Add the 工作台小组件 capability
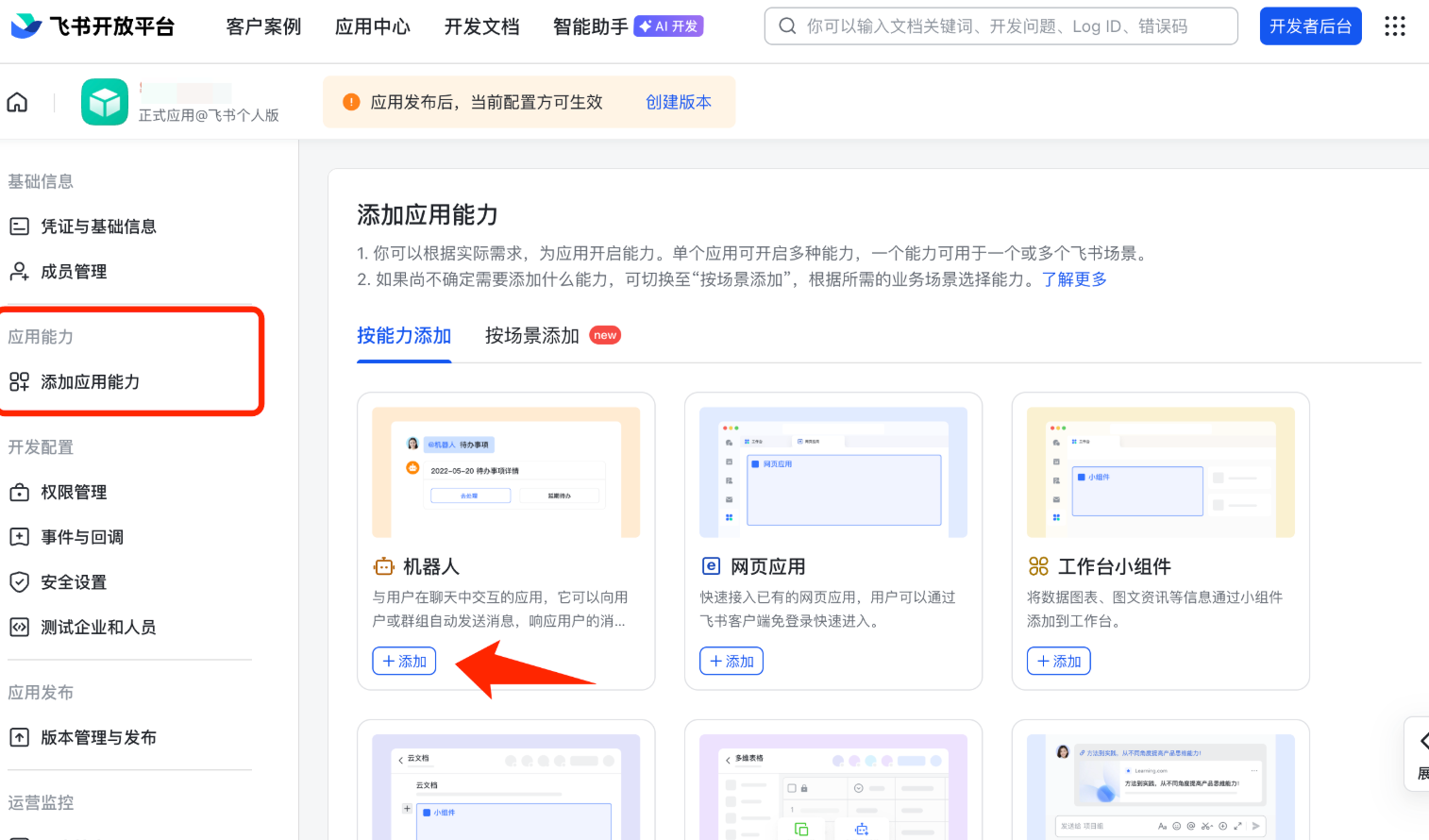This screenshot has height=840, width=1429. [1059, 662]
